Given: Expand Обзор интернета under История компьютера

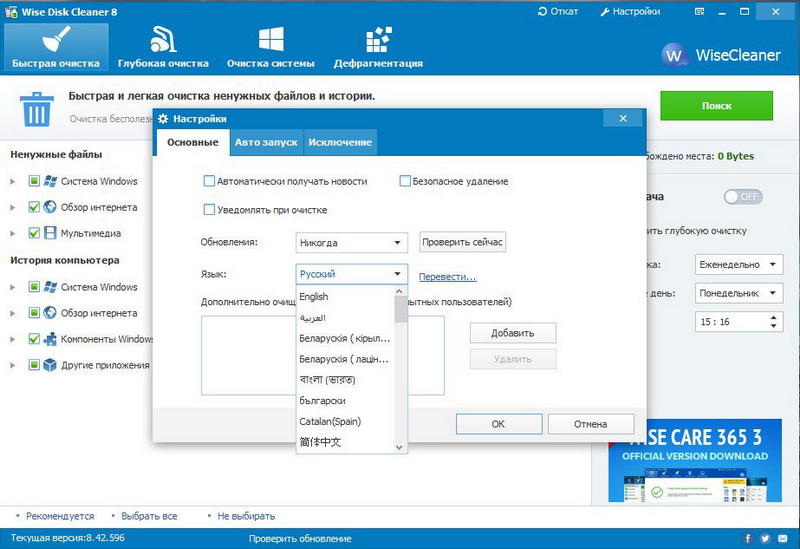Looking at the screenshot, I should [13, 313].
